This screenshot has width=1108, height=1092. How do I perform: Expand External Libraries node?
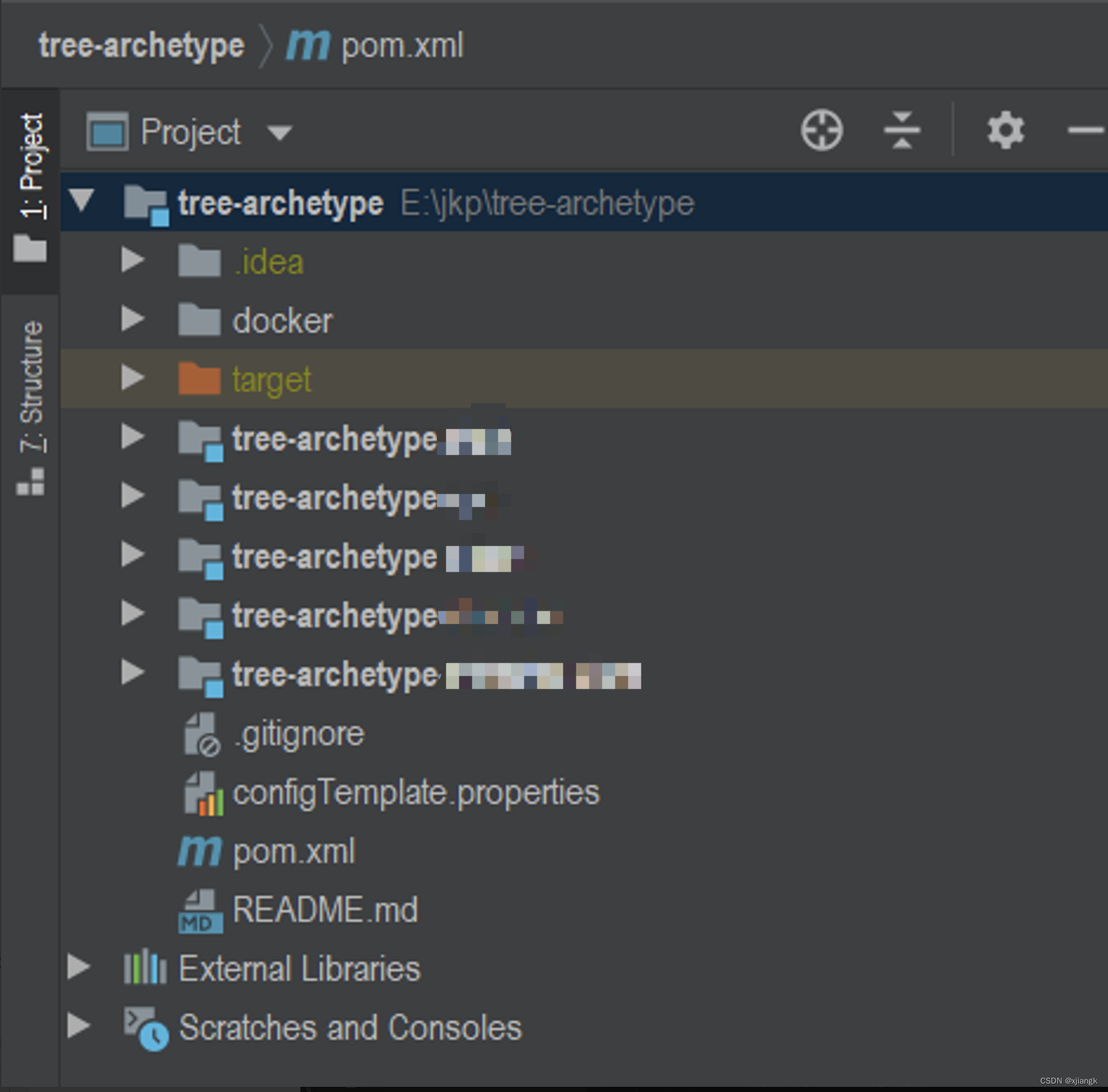[x=79, y=967]
